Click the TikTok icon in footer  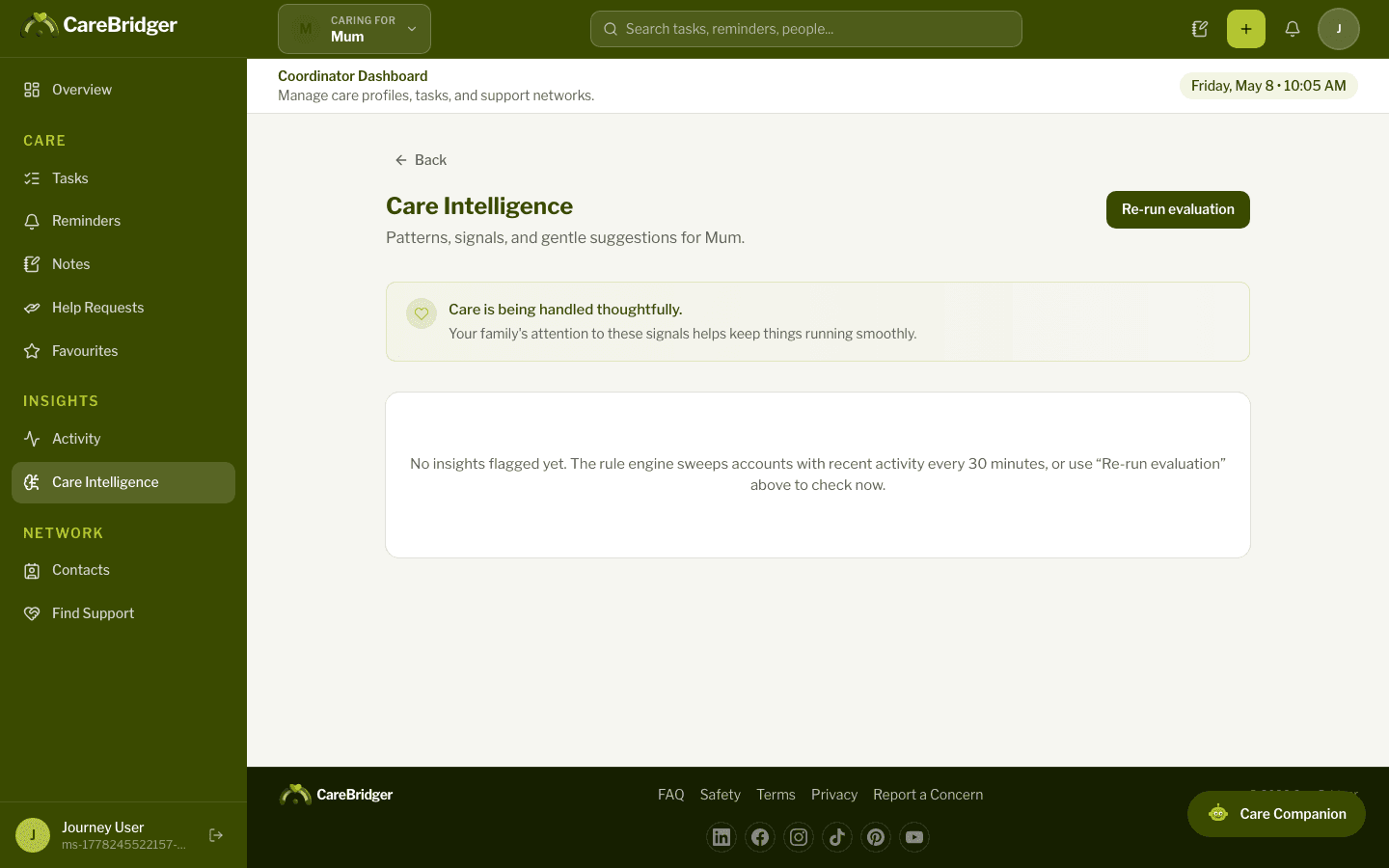coord(837,837)
